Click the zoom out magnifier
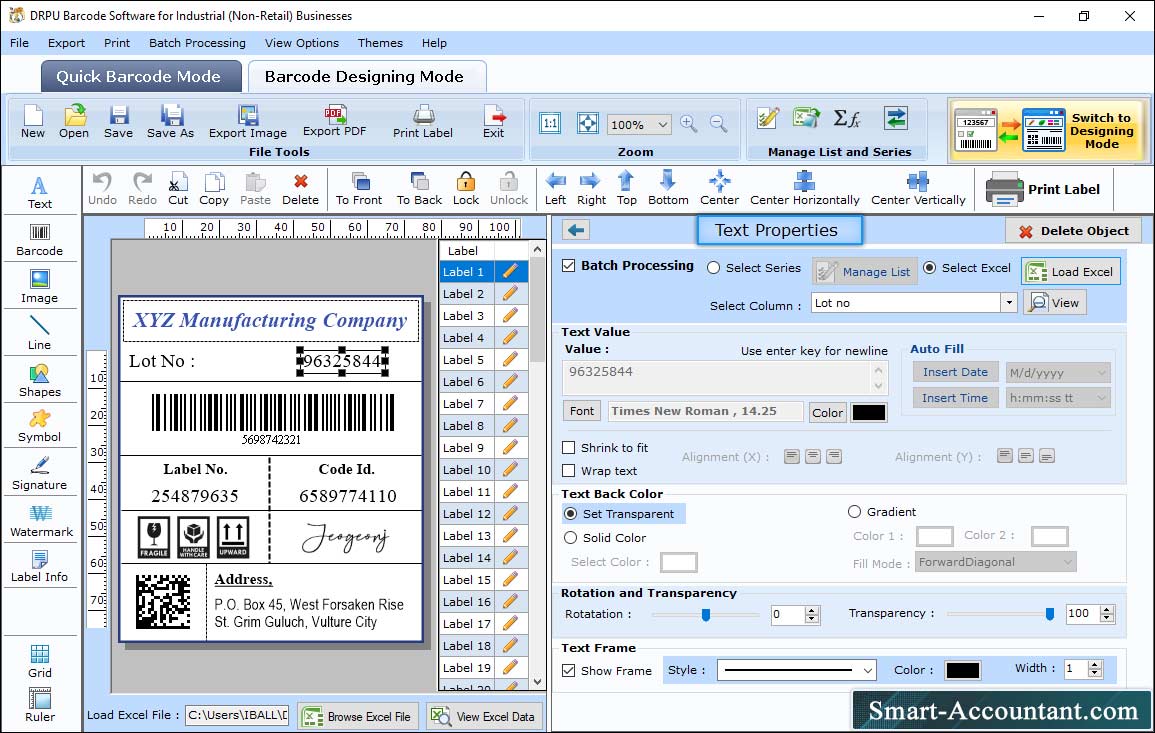 718,124
